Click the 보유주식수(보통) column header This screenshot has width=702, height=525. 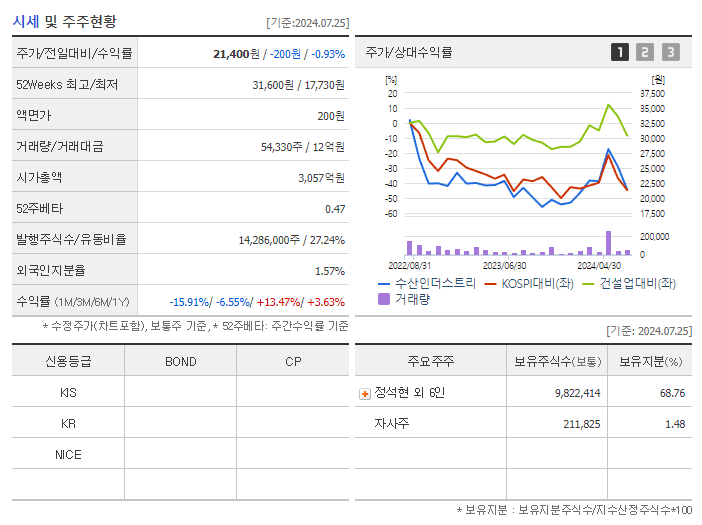coord(557,361)
